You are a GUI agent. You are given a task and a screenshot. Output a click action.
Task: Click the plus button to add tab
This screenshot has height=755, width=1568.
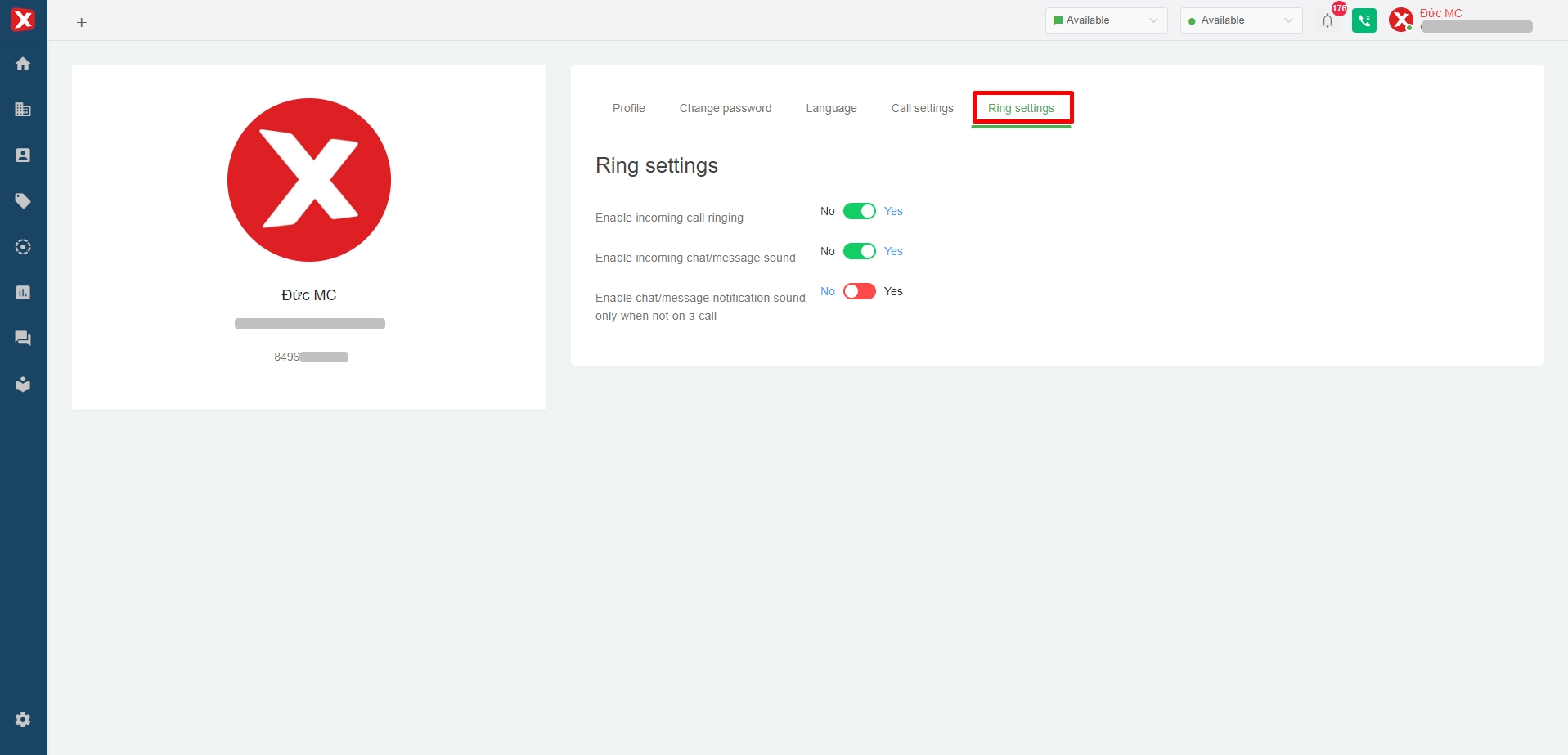coord(82,22)
